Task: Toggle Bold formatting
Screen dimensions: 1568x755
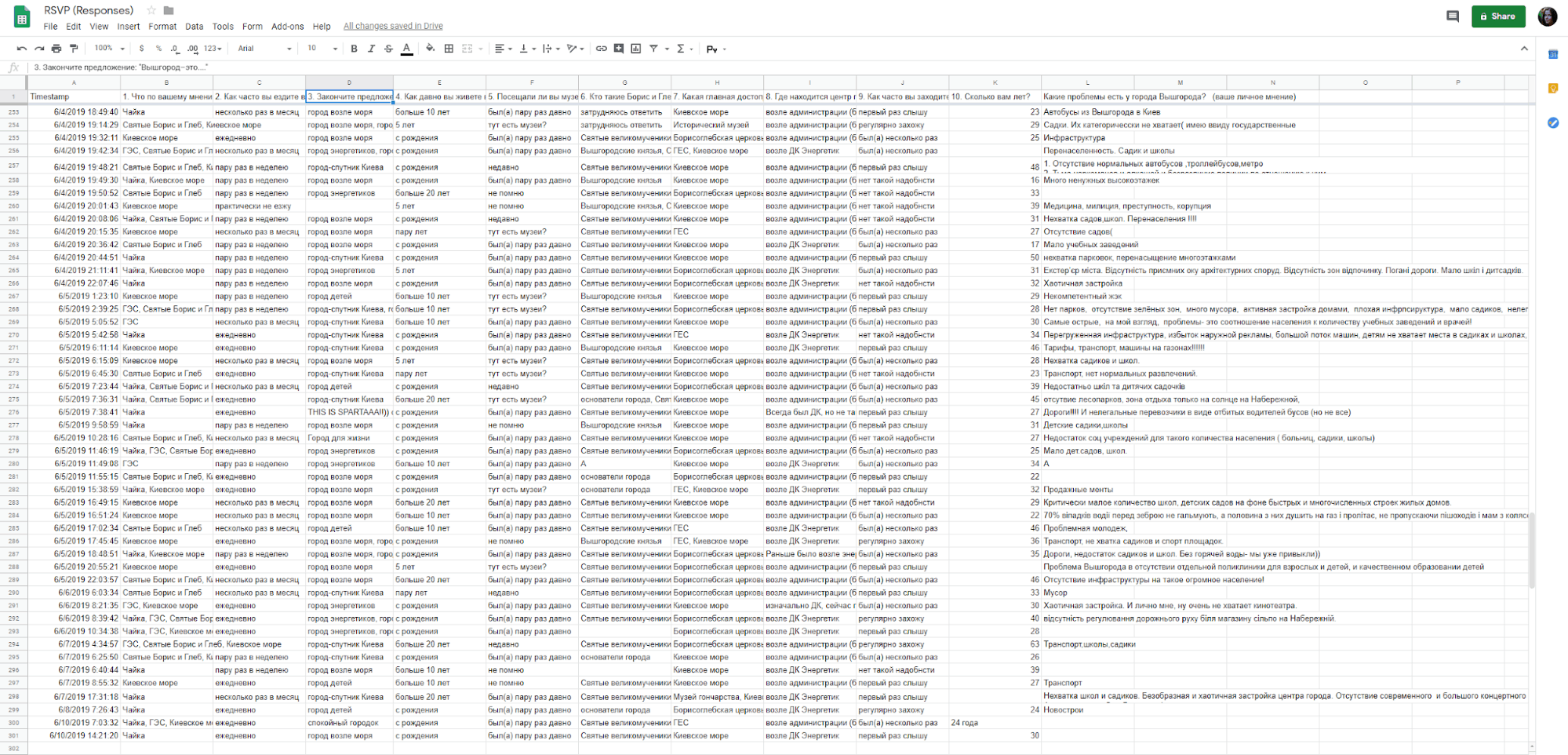Action: point(354,49)
